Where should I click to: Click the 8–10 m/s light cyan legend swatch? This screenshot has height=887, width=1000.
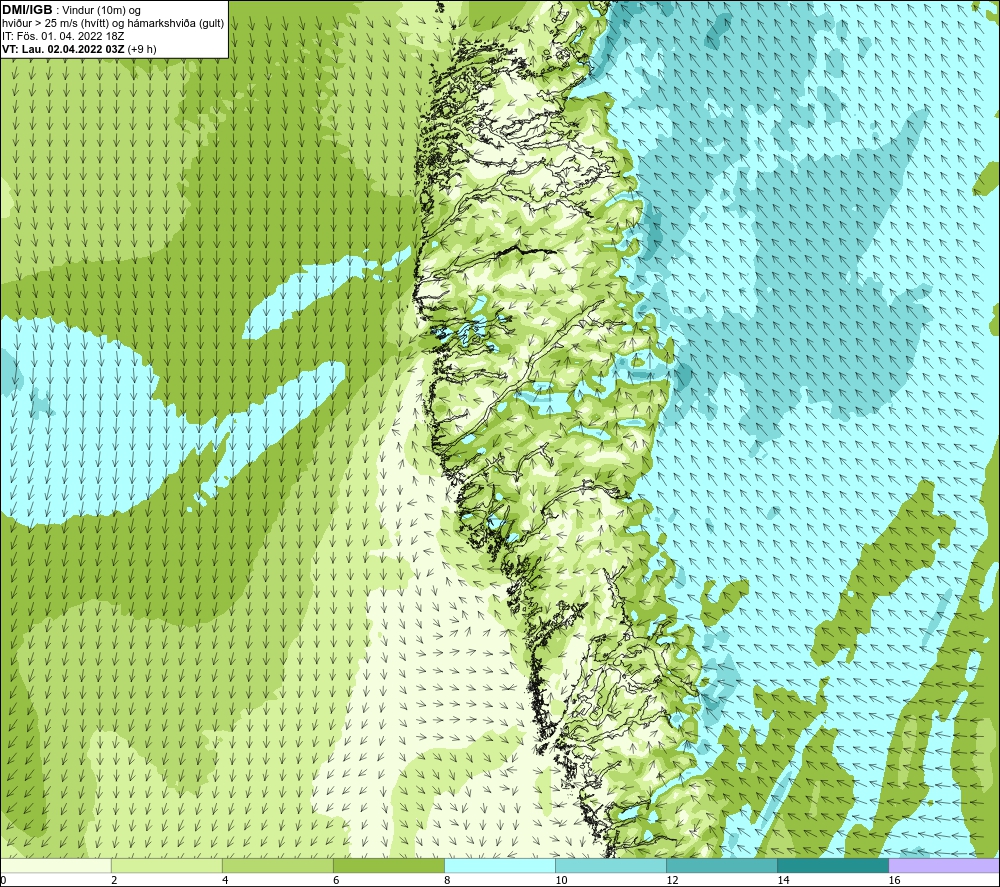click(x=500, y=865)
